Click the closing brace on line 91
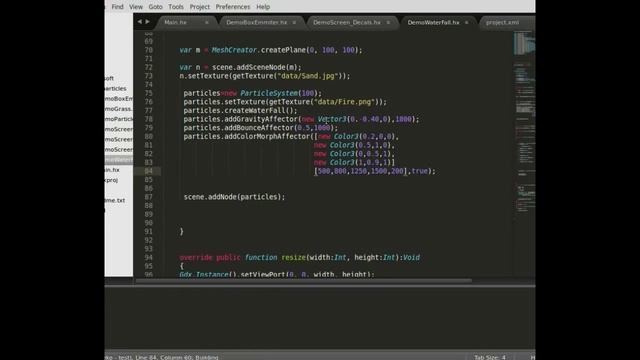The width and height of the screenshot is (640, 360). point(182,231)
